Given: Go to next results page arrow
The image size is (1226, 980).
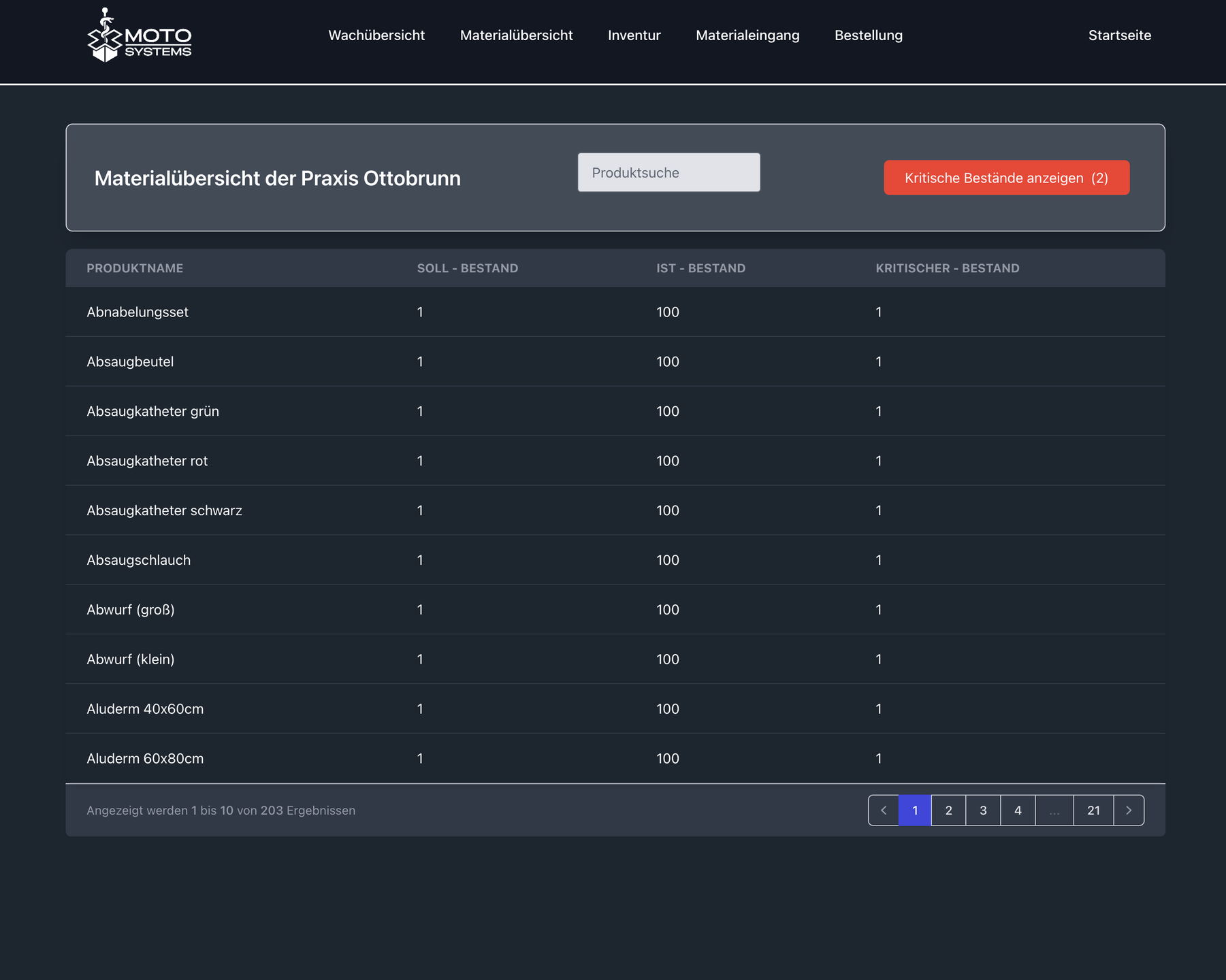Looking at the screenshot, I should click(x=1129, y=810).
